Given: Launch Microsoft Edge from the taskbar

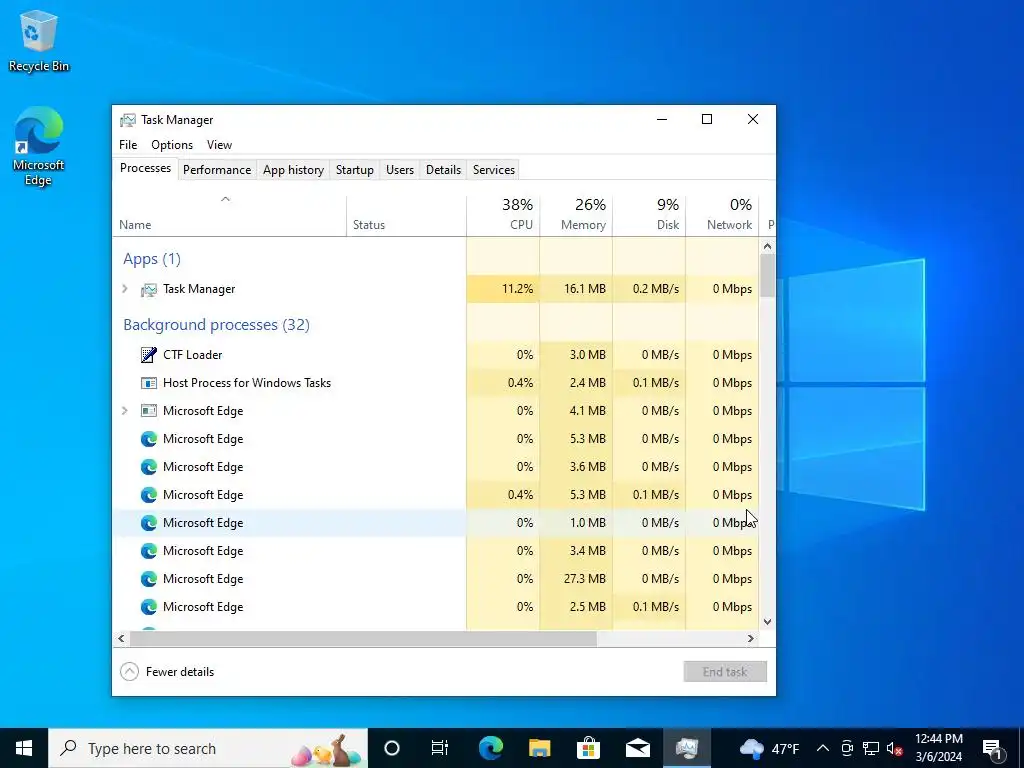Looking at the screenshot, I should click(x=490, y=748).
